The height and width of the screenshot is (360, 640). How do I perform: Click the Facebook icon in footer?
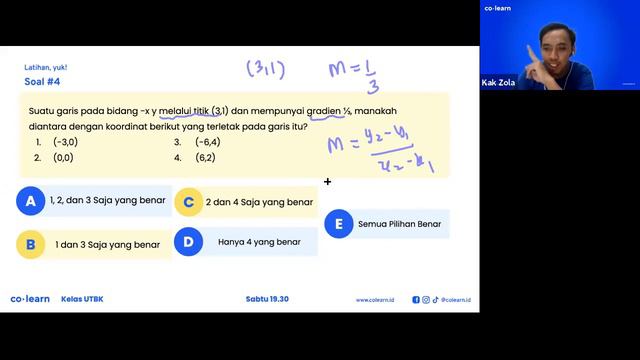coord(416,300)
